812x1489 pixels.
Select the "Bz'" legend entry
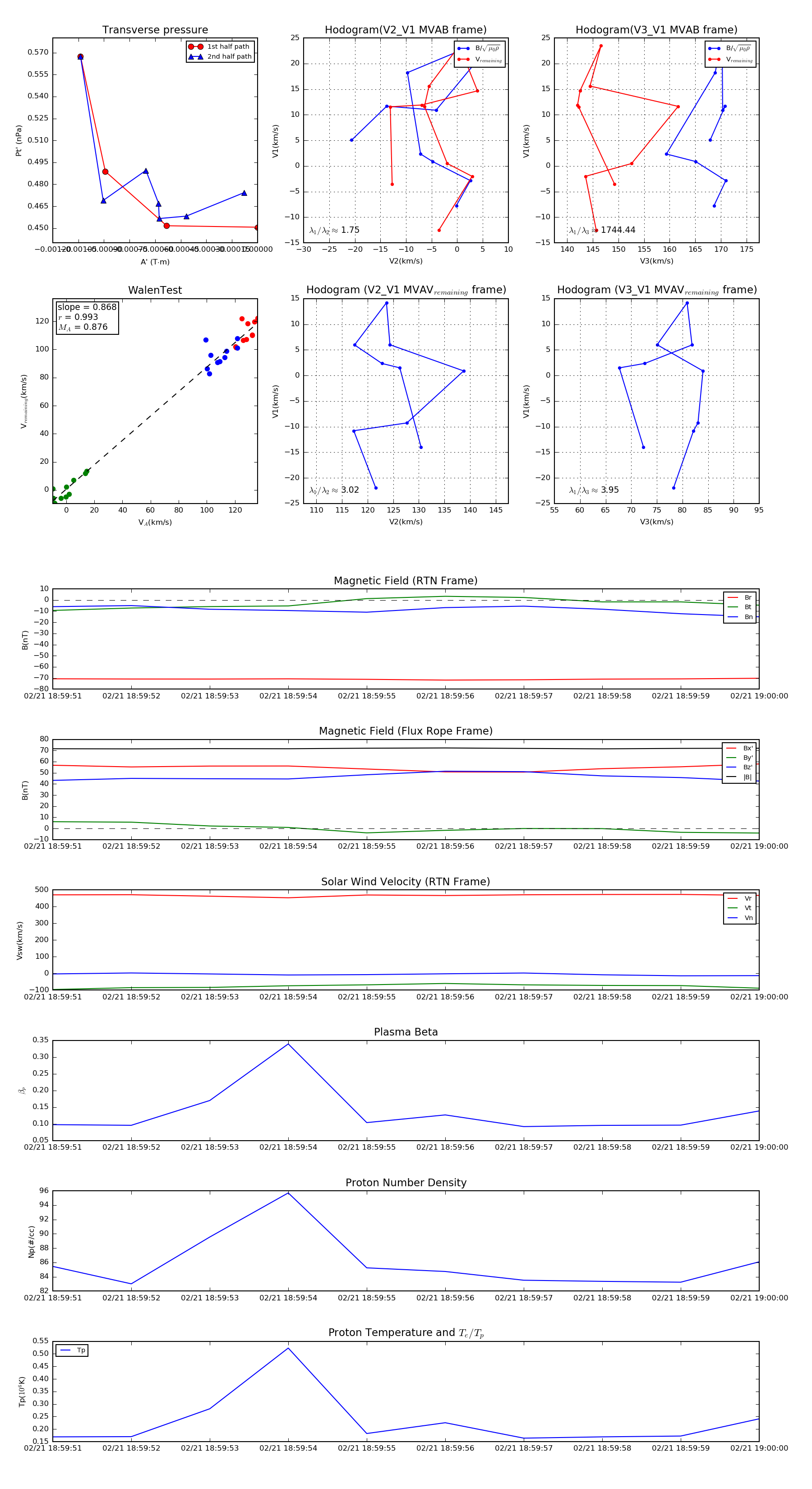coord(739,768)
